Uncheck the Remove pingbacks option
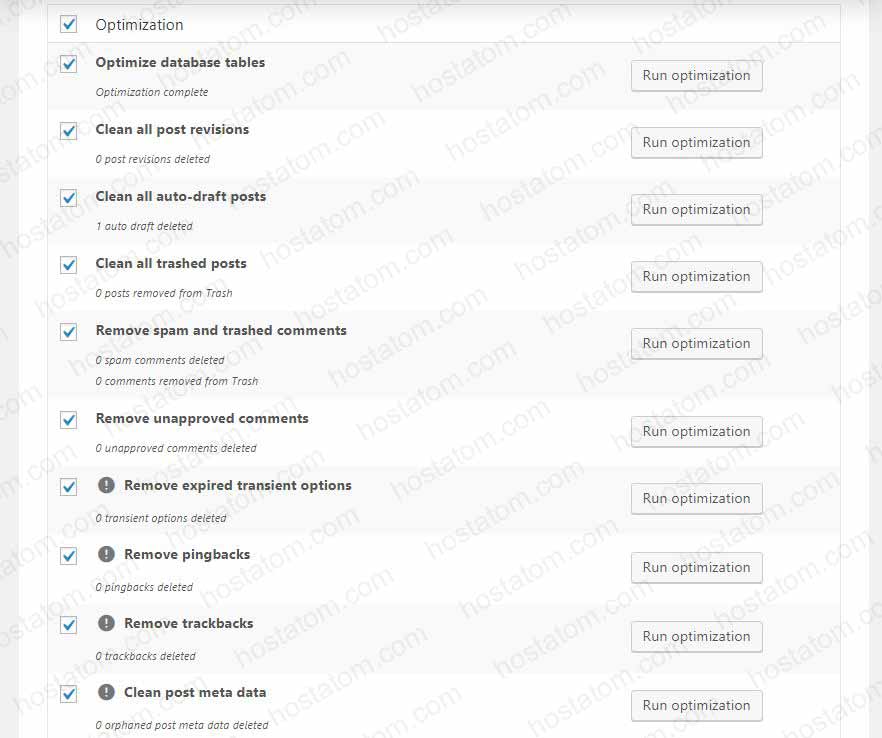Image resolution: width=882 pixels, height=738 pixels. (68, 556)
